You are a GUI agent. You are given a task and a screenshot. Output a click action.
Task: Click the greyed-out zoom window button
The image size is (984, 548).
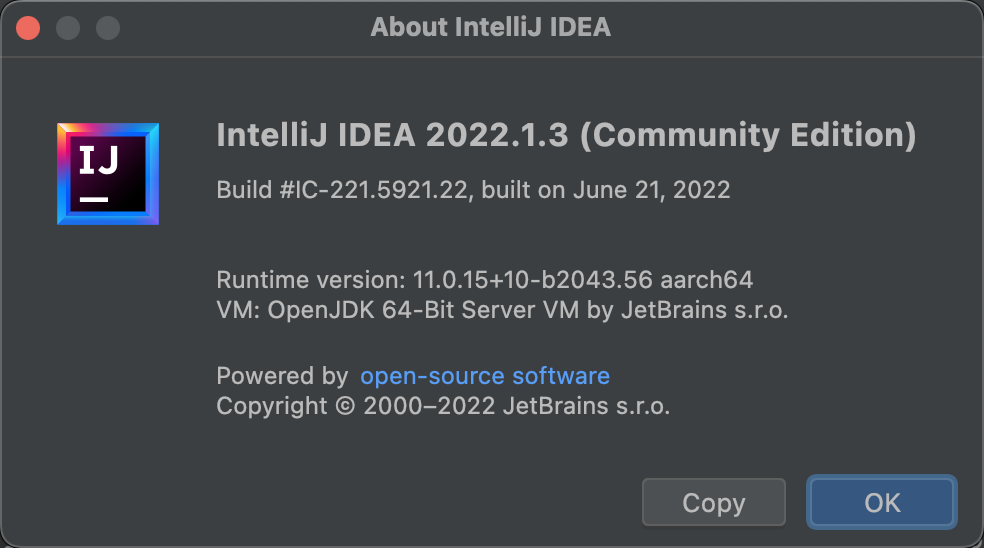coord(108,28)
